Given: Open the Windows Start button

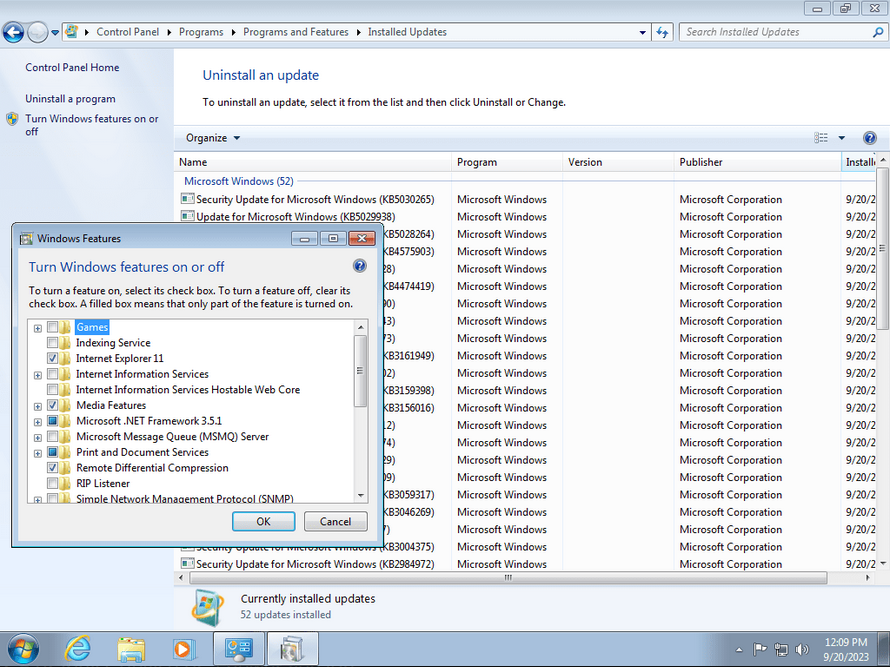Looking at the screenshot, I should tap(23, 649).
